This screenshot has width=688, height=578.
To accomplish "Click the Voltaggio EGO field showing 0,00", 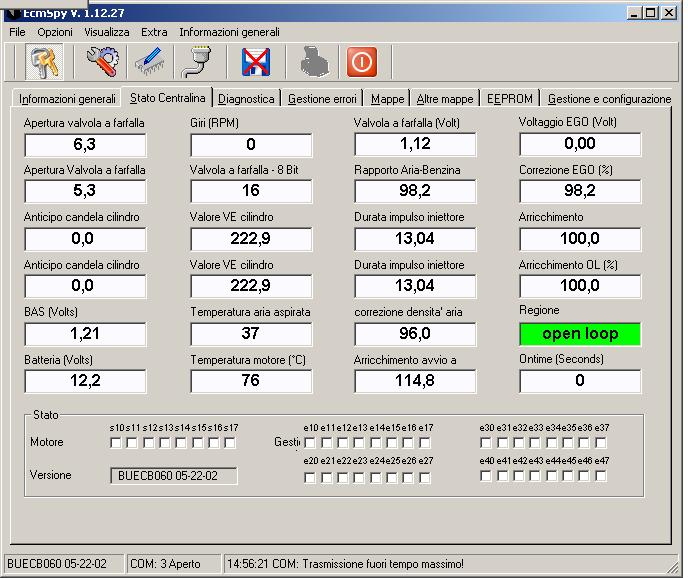I will (x=580, y=144).
